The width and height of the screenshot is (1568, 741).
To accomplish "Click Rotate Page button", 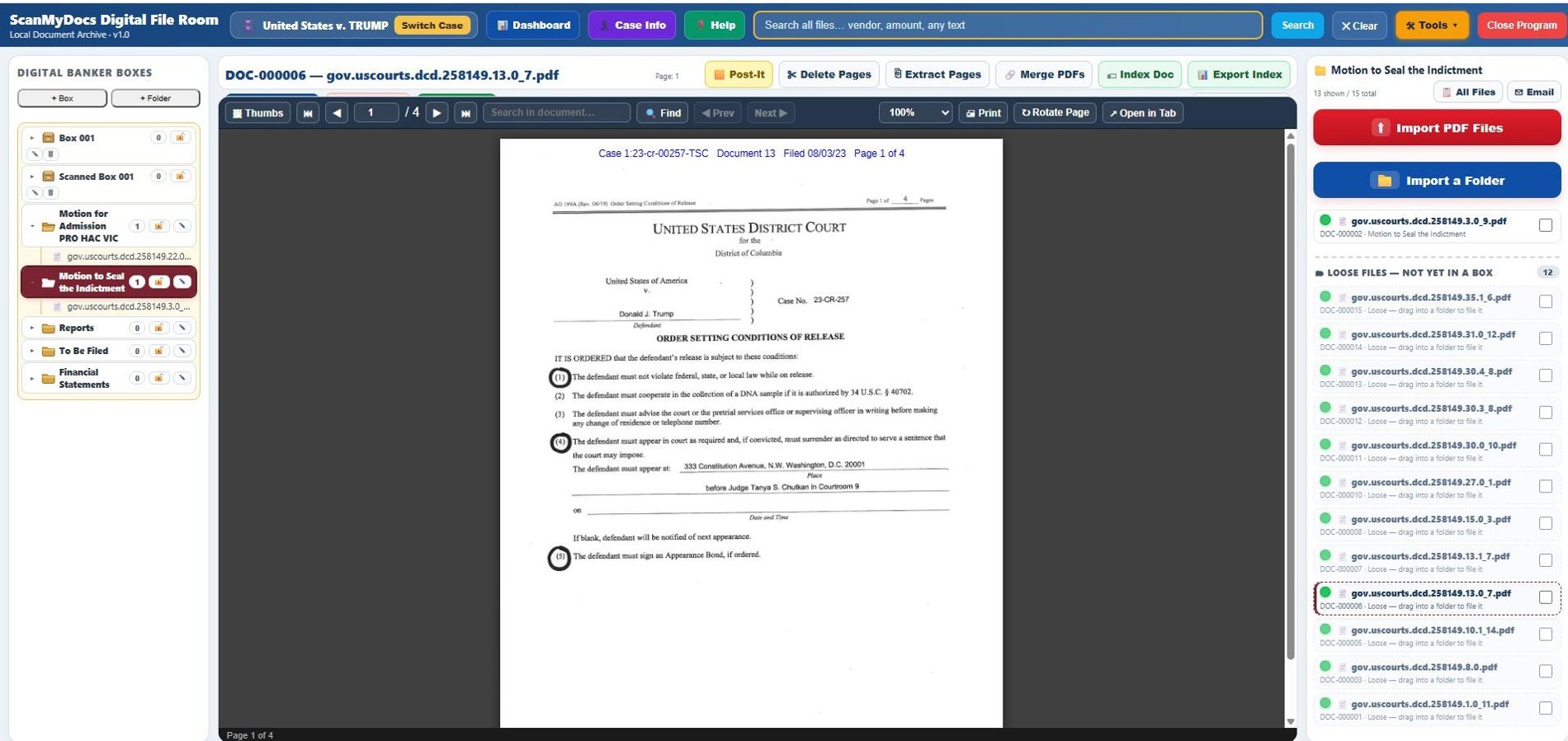I will pyautogui.click(x=1055, y=113).
